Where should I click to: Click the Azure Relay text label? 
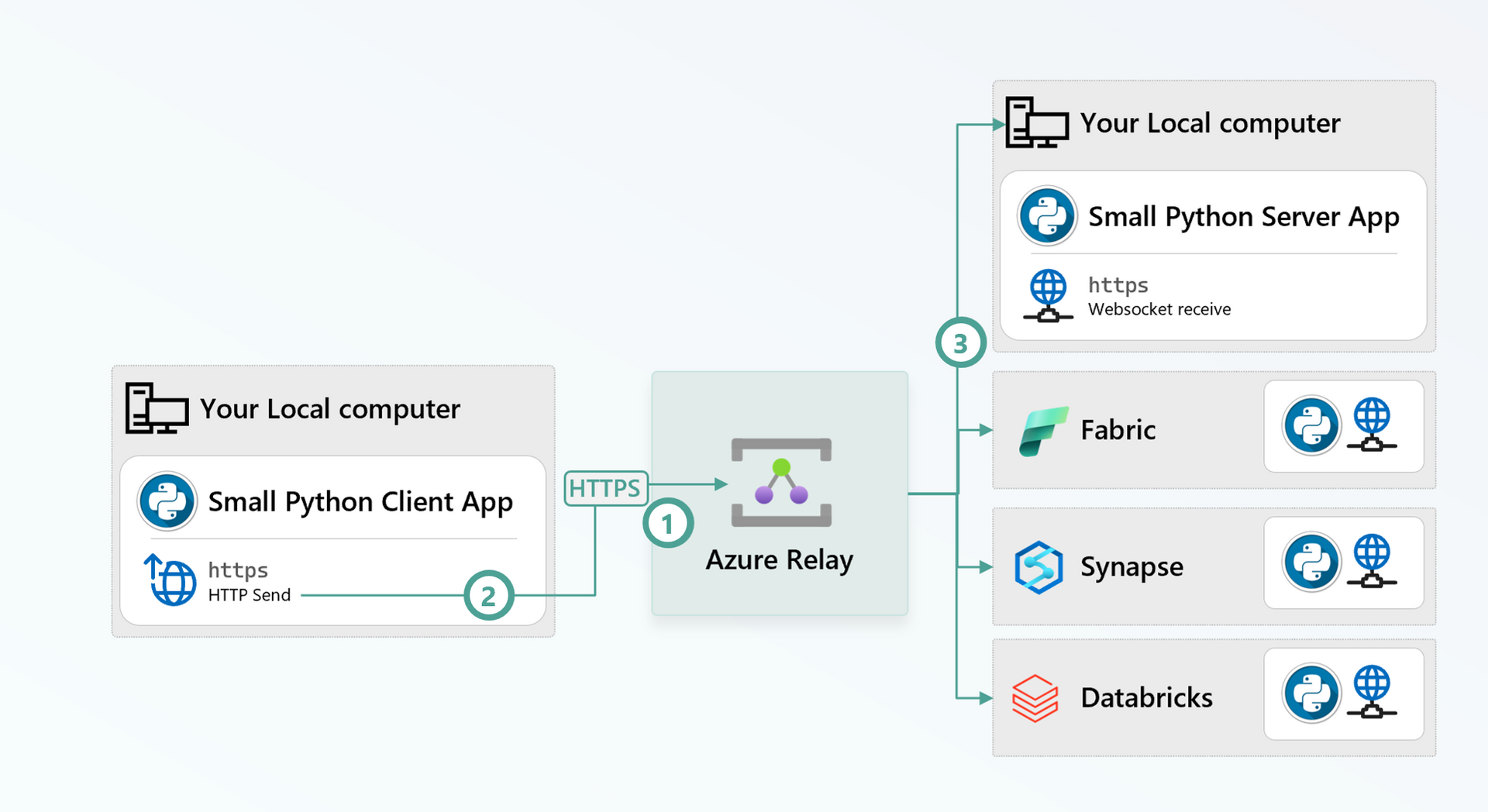779,559
